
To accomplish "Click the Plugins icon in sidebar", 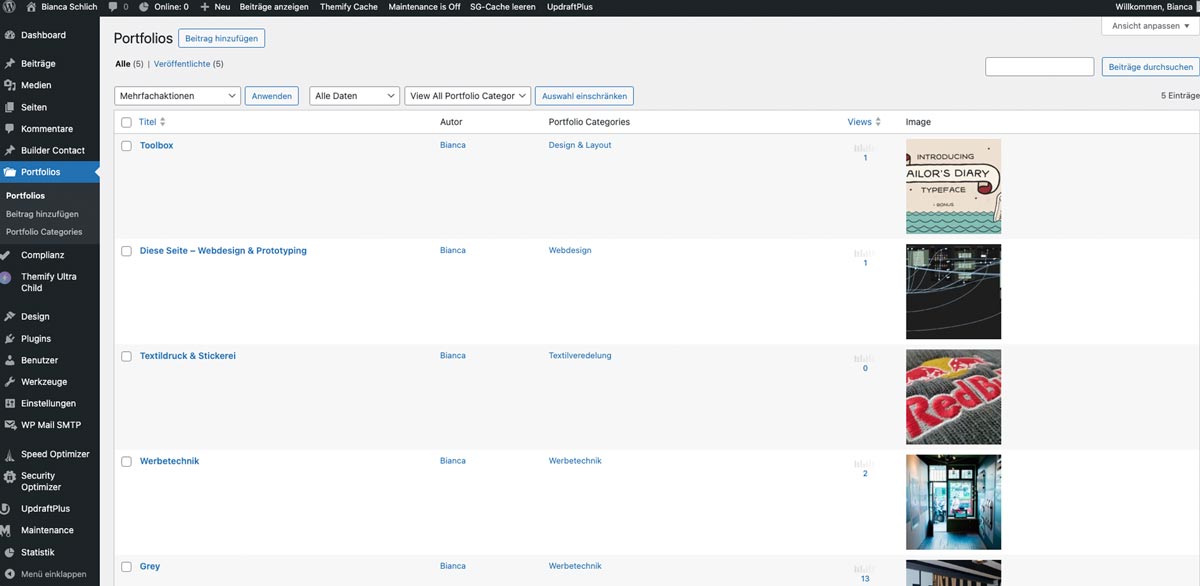I will click(9, 339).
